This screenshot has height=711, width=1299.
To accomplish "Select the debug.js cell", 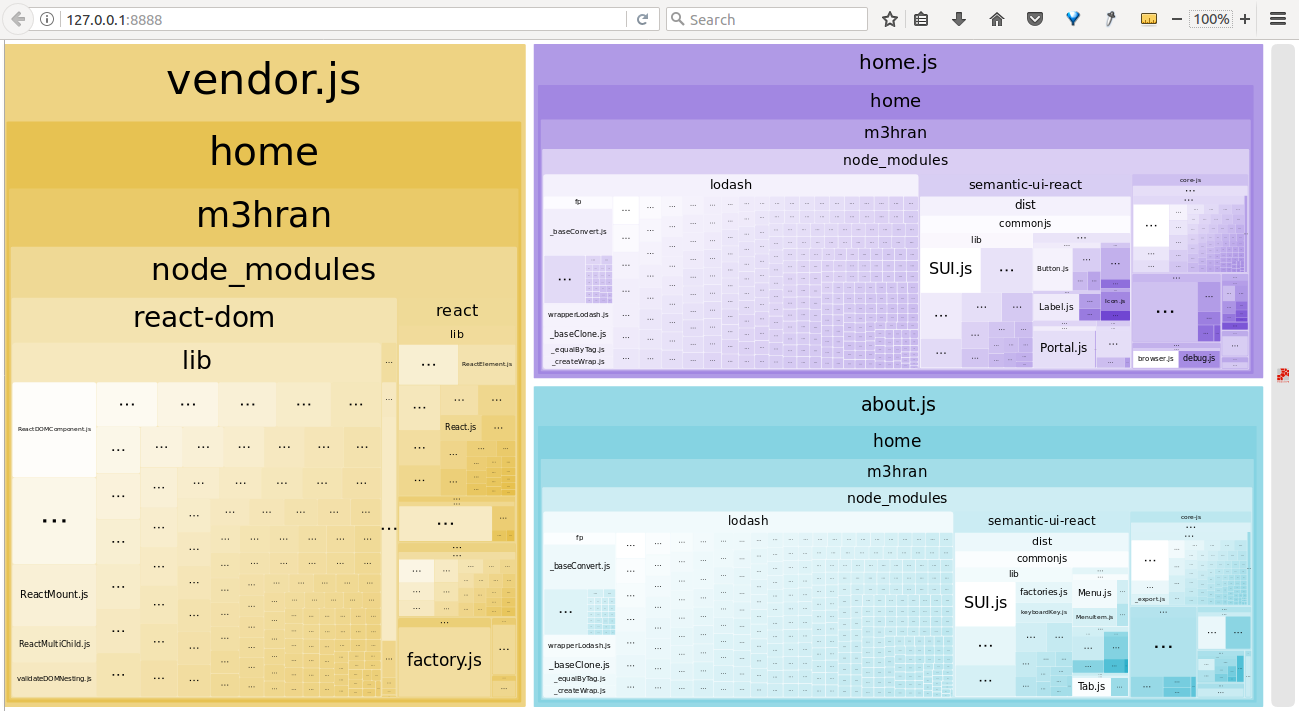I will (x=1199, y=358).
